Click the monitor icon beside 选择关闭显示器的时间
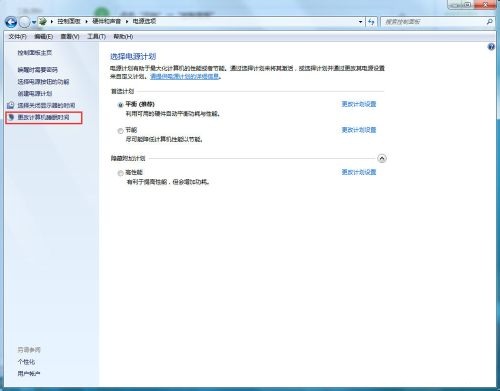This screenshot has width=500, height=391. point(11,105)
